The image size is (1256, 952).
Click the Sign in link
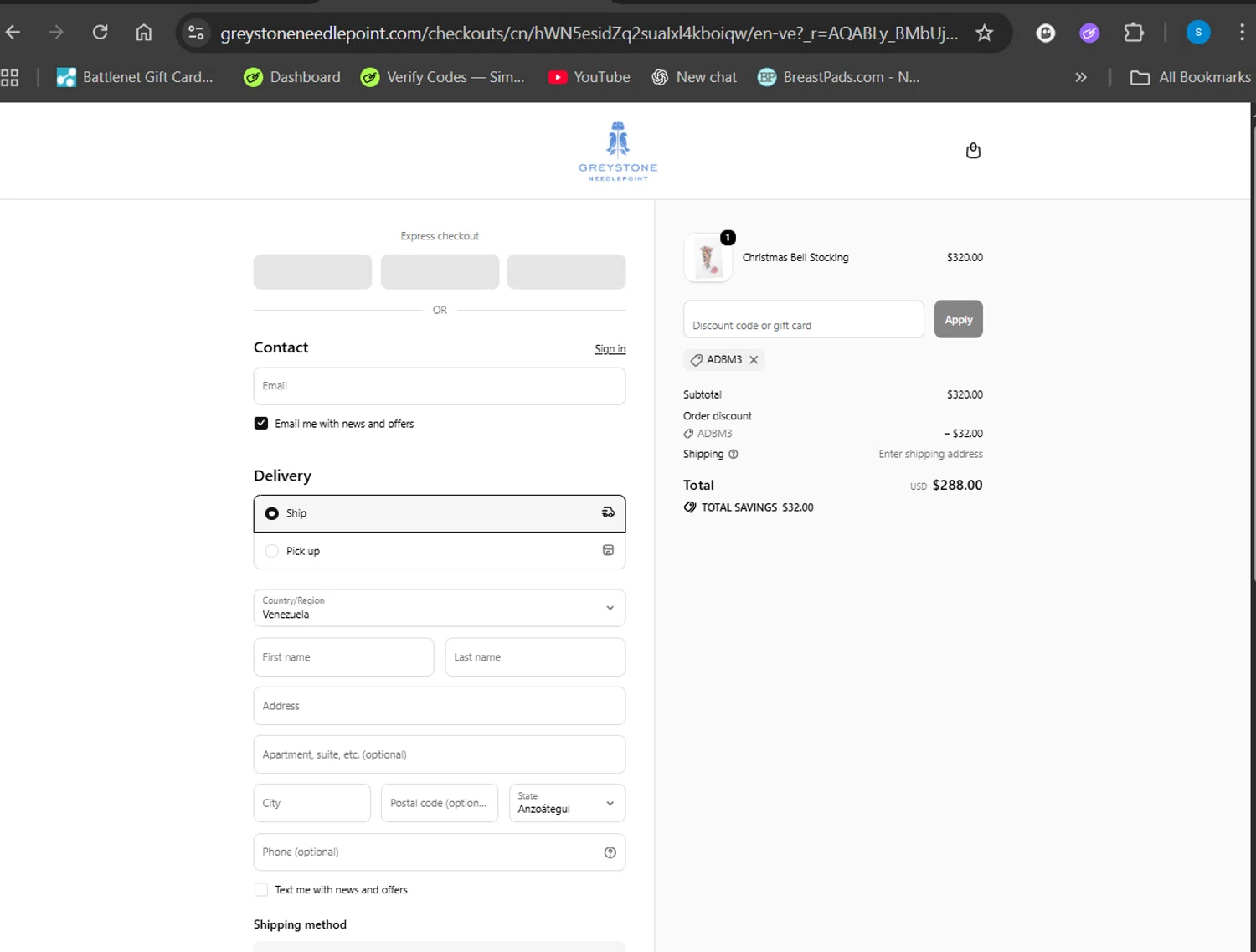610,349
